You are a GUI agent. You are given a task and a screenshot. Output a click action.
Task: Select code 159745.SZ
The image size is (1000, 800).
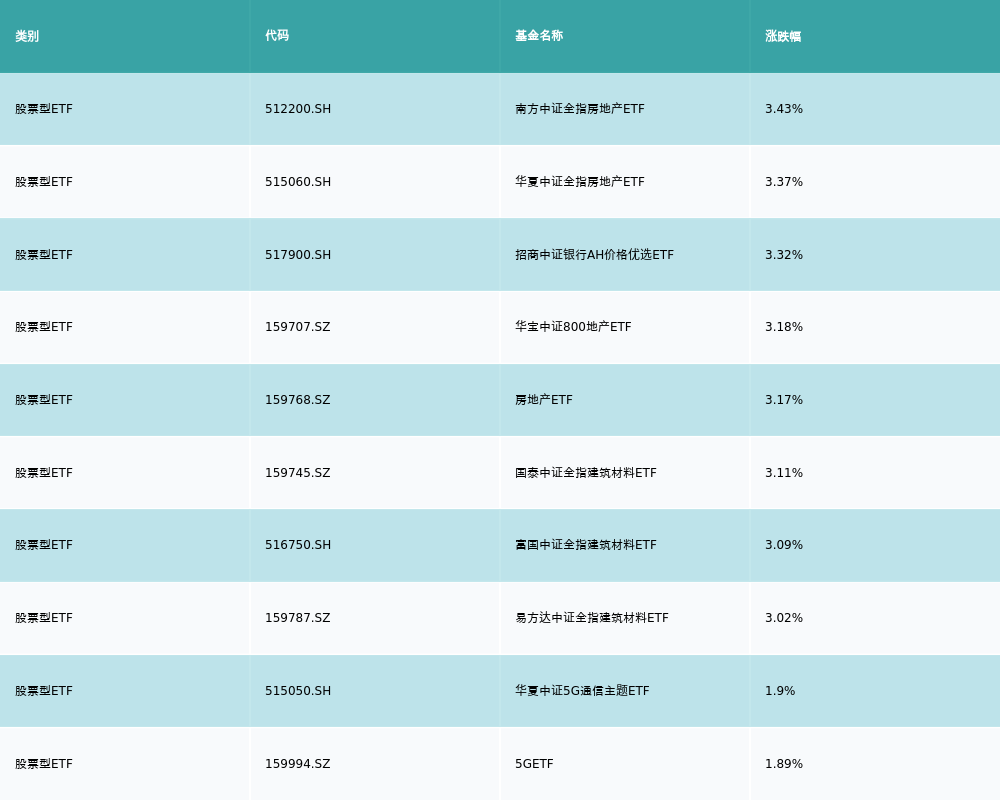(298, 473)
